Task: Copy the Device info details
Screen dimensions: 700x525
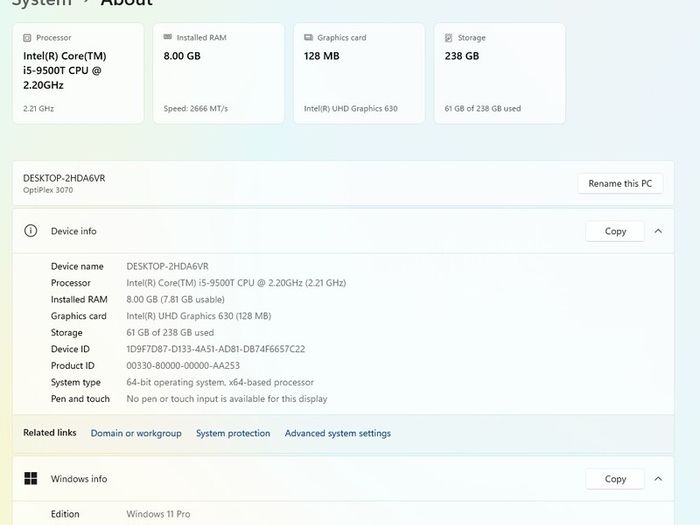Action: [x=615, y=231]
